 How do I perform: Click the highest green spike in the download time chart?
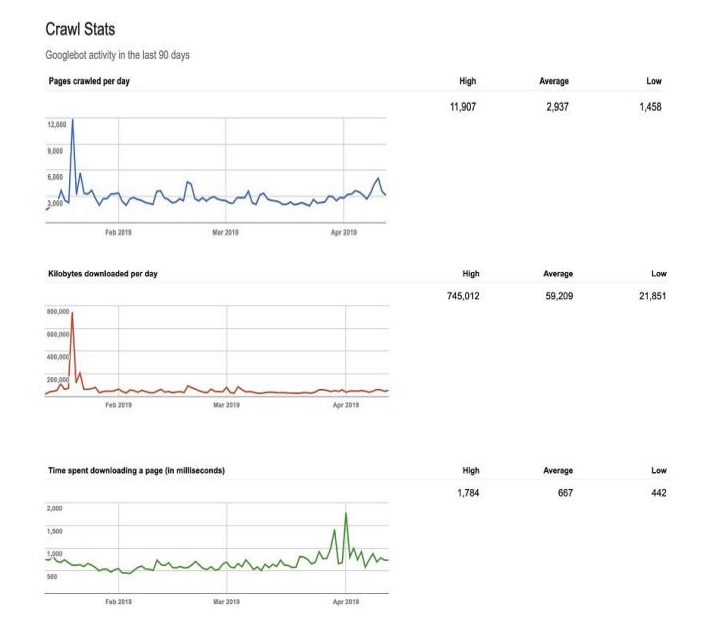[x=345, y=515]
